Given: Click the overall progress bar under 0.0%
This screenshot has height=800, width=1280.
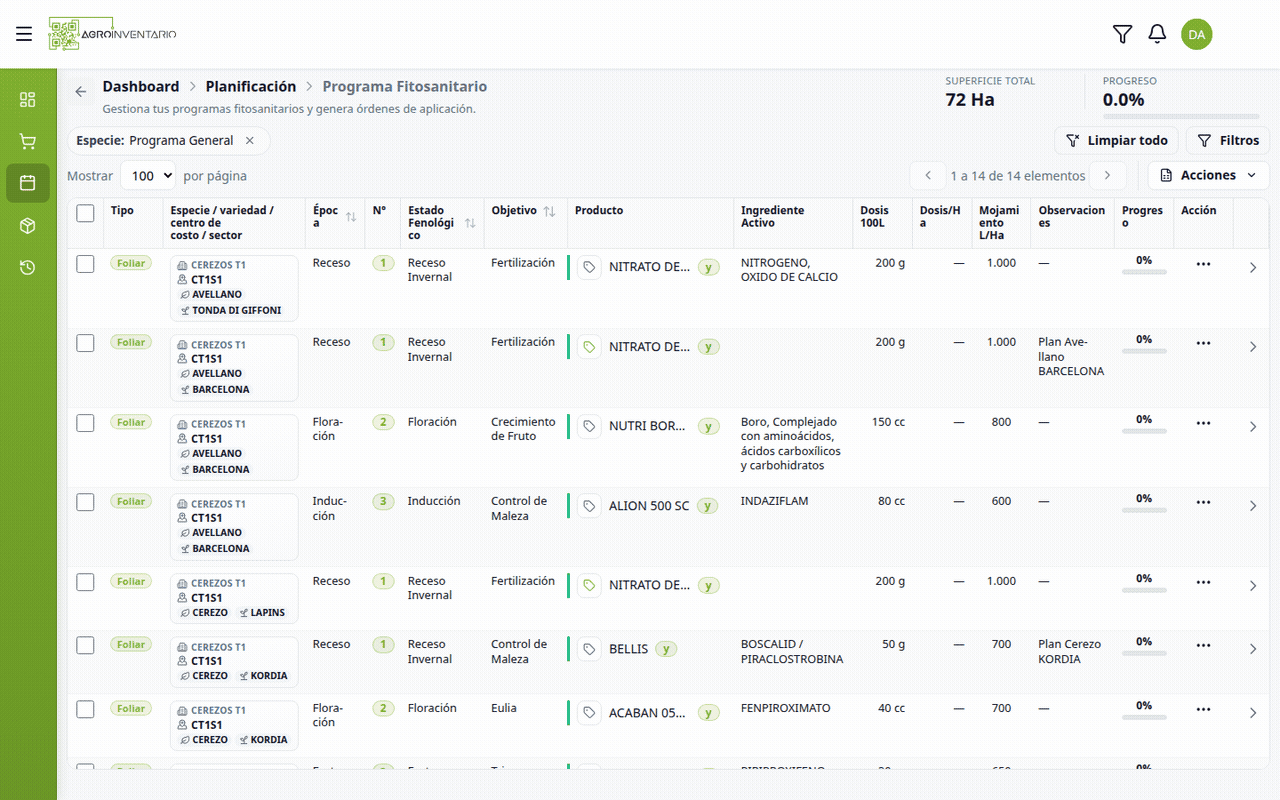Looking at the screenshot, I should pos(1181,116).
